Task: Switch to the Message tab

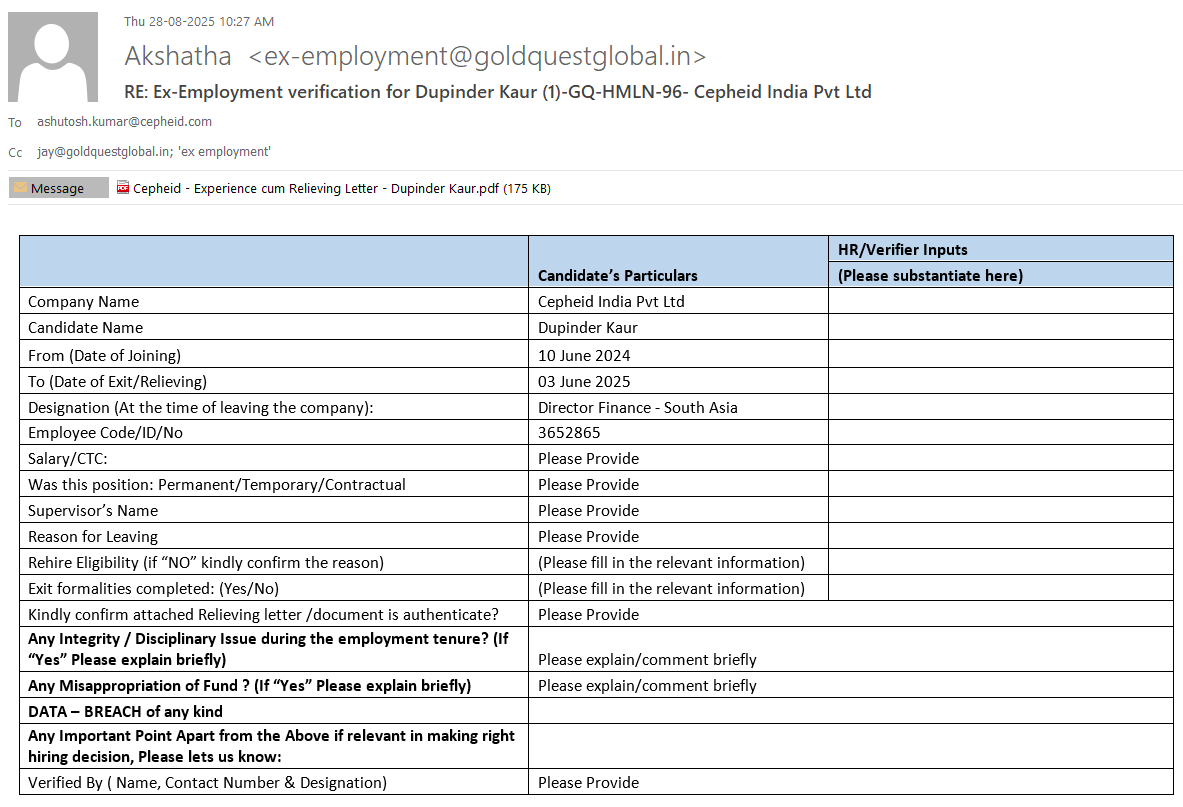Action: 58,188
